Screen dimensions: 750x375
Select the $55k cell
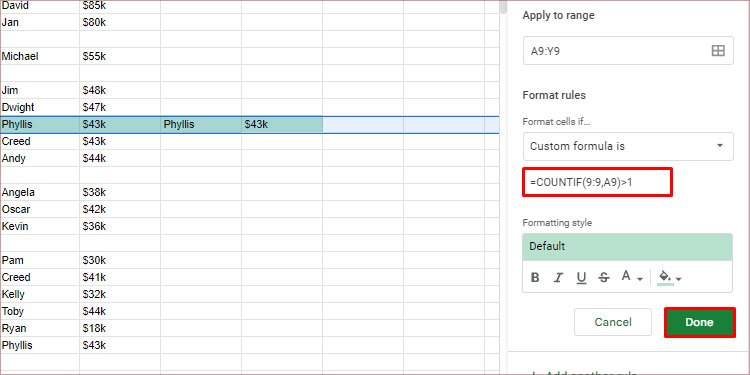click(120, 56)
